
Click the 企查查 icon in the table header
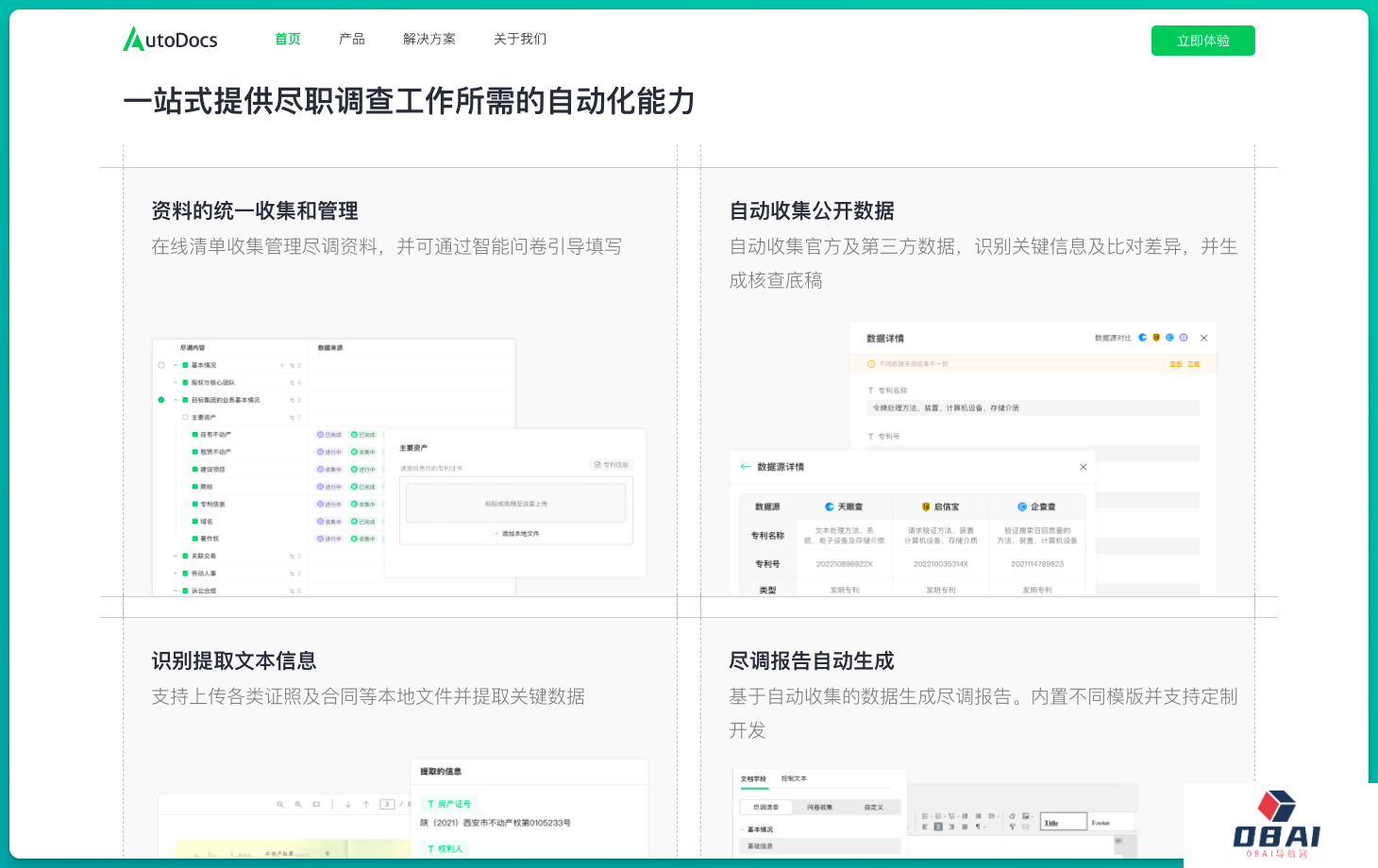pos(1022,507)
